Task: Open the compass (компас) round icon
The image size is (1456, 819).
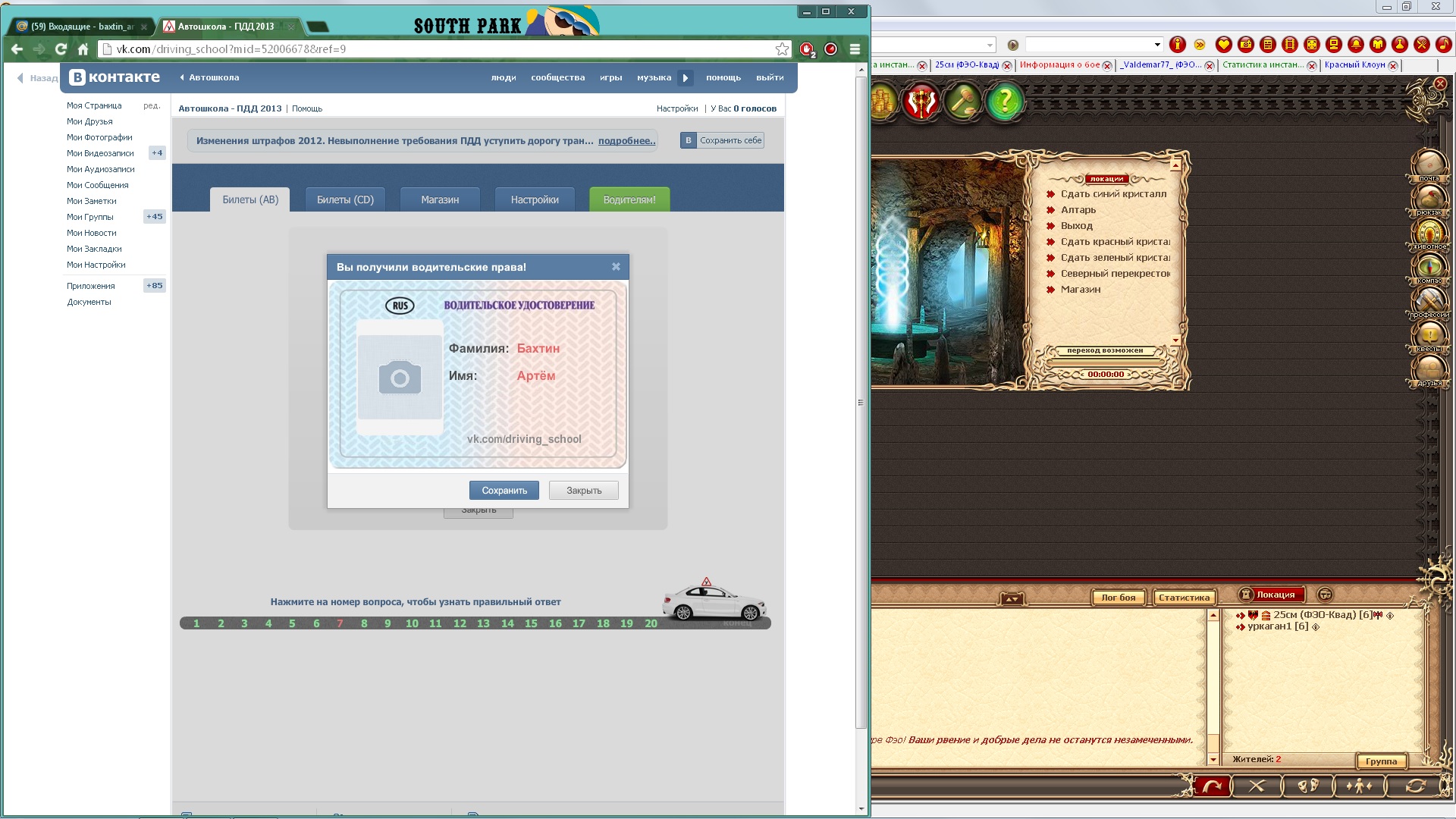Action: pos(1429,267)
